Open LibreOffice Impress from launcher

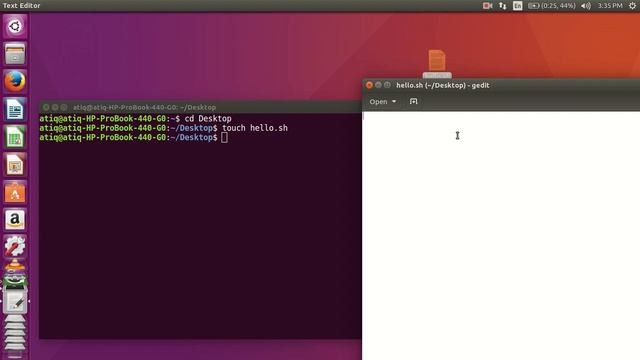pyautogui.click(x=15, y=164)
